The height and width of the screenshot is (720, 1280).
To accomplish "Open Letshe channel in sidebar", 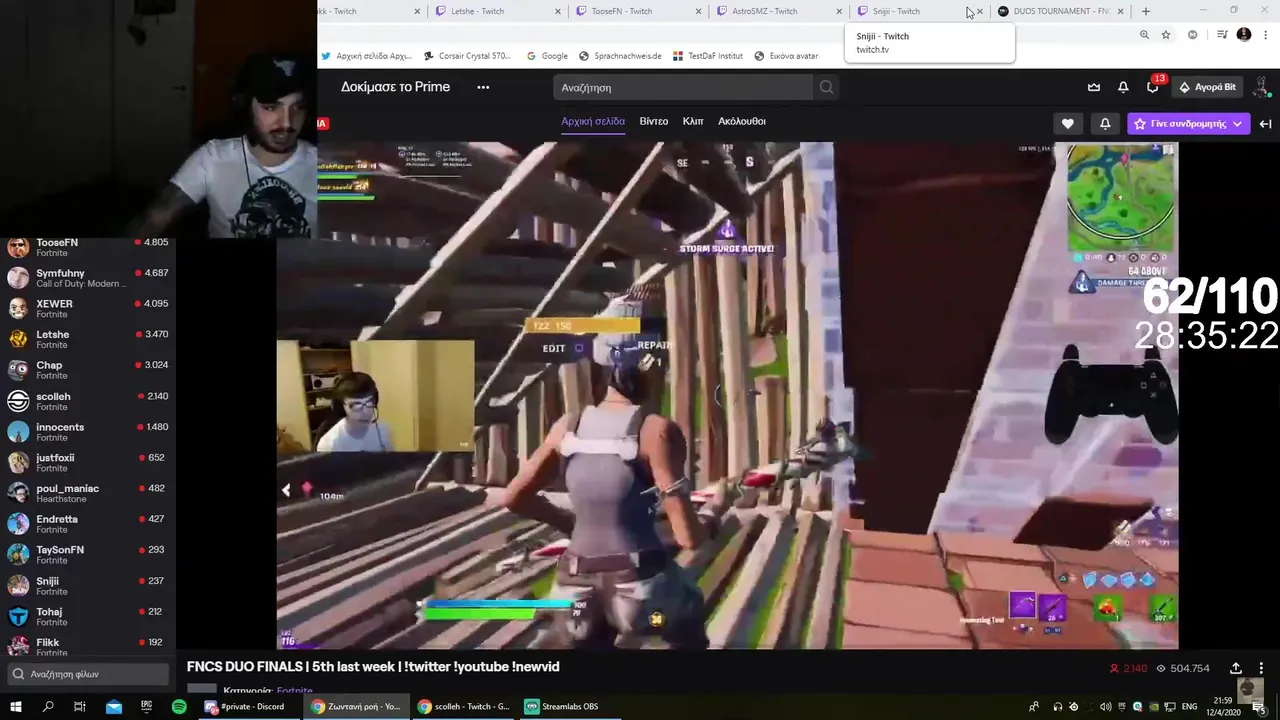I will pos(88,339).
